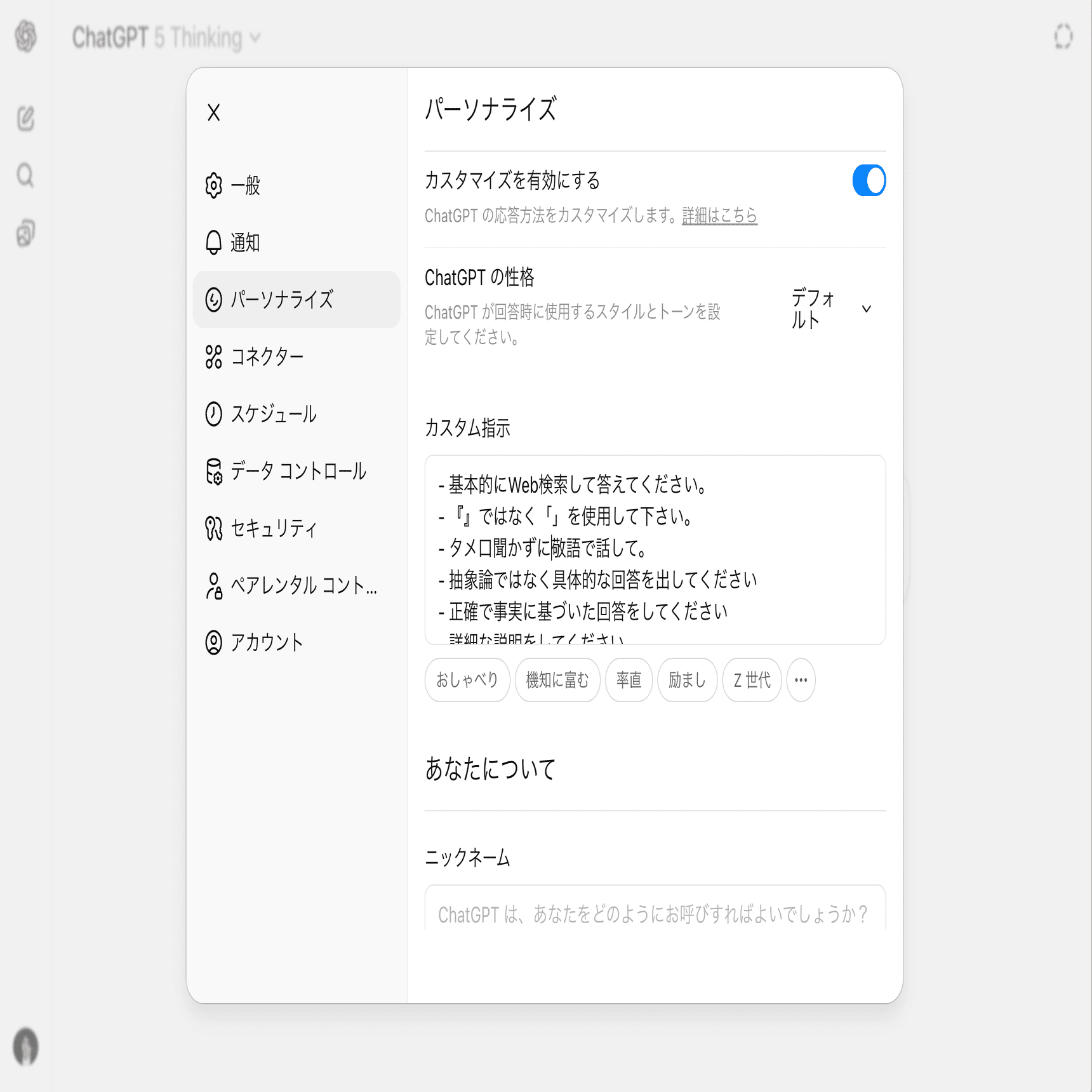Open the パーソナライズ settings section
The height and width of the screenshot is (1092, 1092).
click(x=283, y=300)
